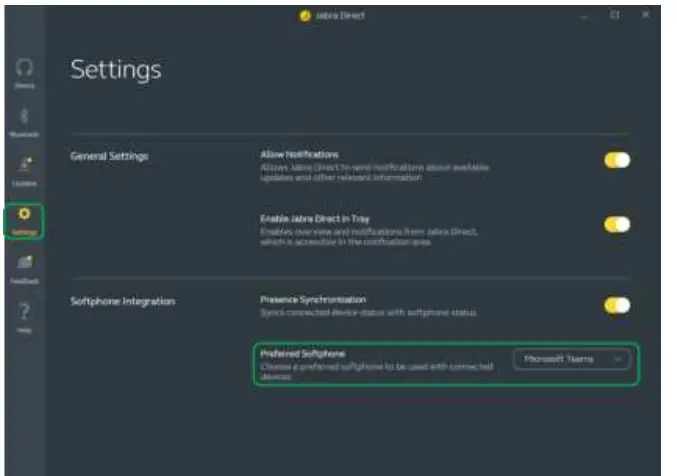The width and height of the screenshot is (677, 476).
Task: Click the chevron arrow beside Microsoft Teams
Action: coord(619,359)
